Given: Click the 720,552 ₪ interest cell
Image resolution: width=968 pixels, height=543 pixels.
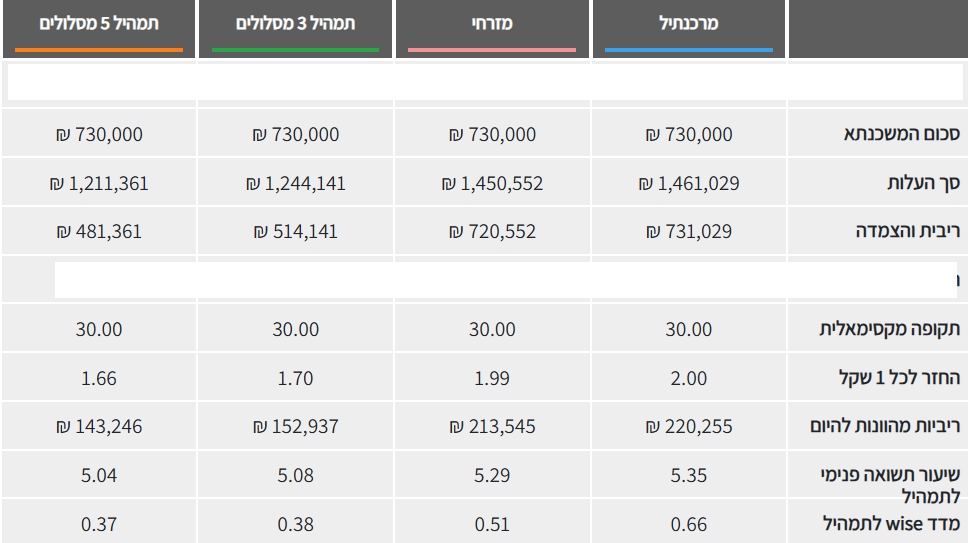Looking at the screenshot, I should (492, 231).
